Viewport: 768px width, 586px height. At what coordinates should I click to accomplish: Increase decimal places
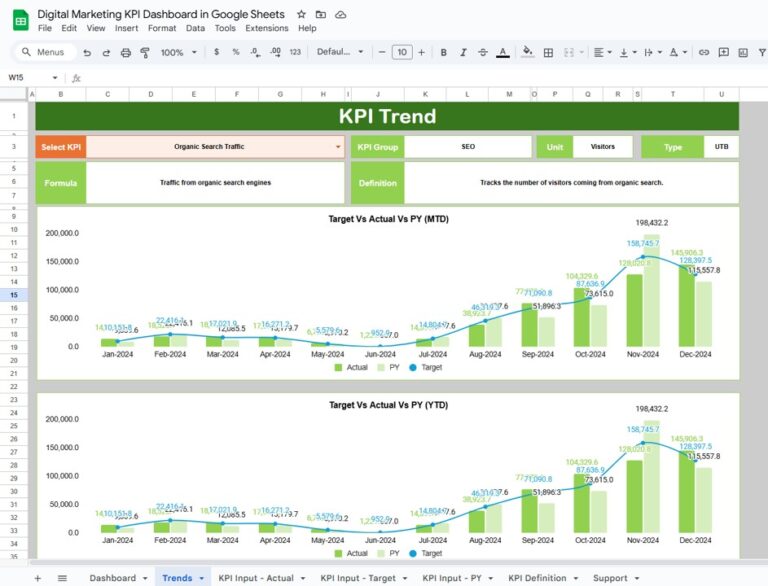(275, 52)
